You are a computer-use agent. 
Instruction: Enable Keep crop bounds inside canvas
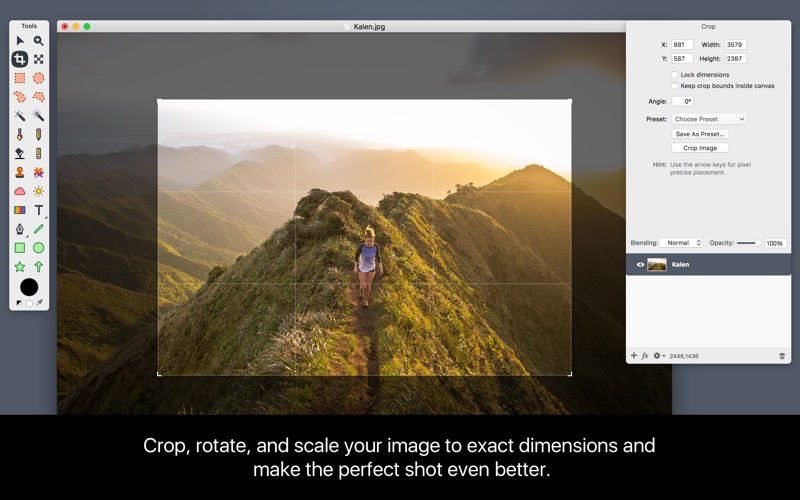[674, 86]
